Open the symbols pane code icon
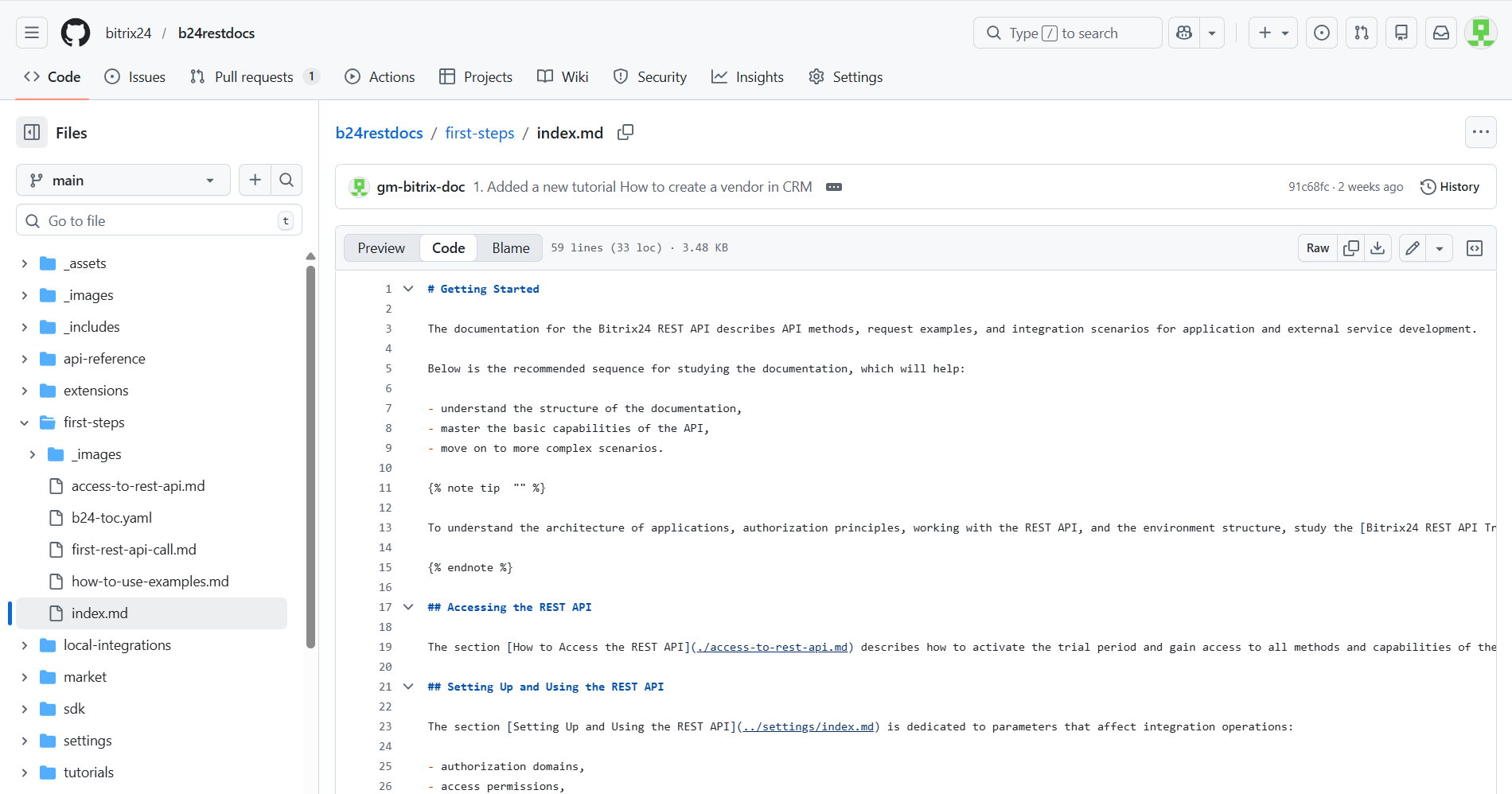This screenshot has width=1512, height=794. click(x=1474, y=247)
